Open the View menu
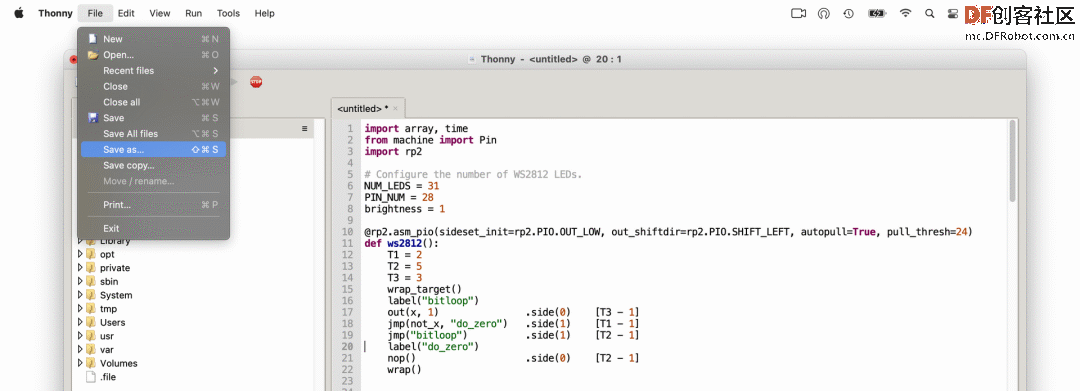 (160, 13)
